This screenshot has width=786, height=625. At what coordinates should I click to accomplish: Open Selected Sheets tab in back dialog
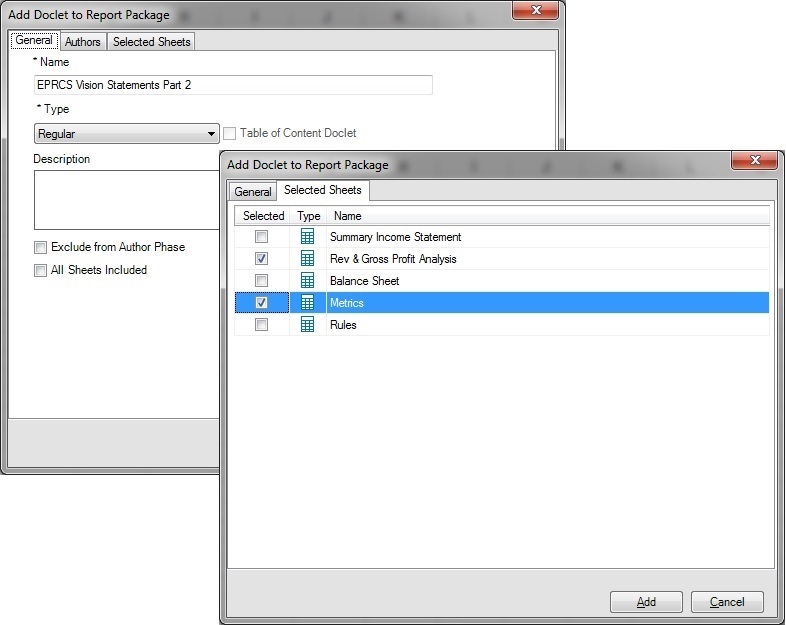coord(151,42)
